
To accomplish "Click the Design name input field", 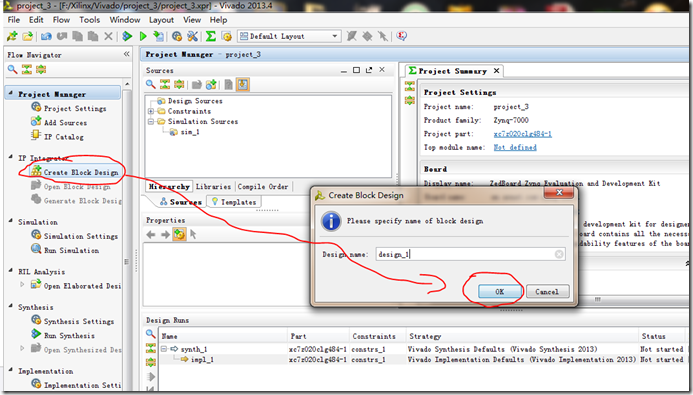I will 470,254.
